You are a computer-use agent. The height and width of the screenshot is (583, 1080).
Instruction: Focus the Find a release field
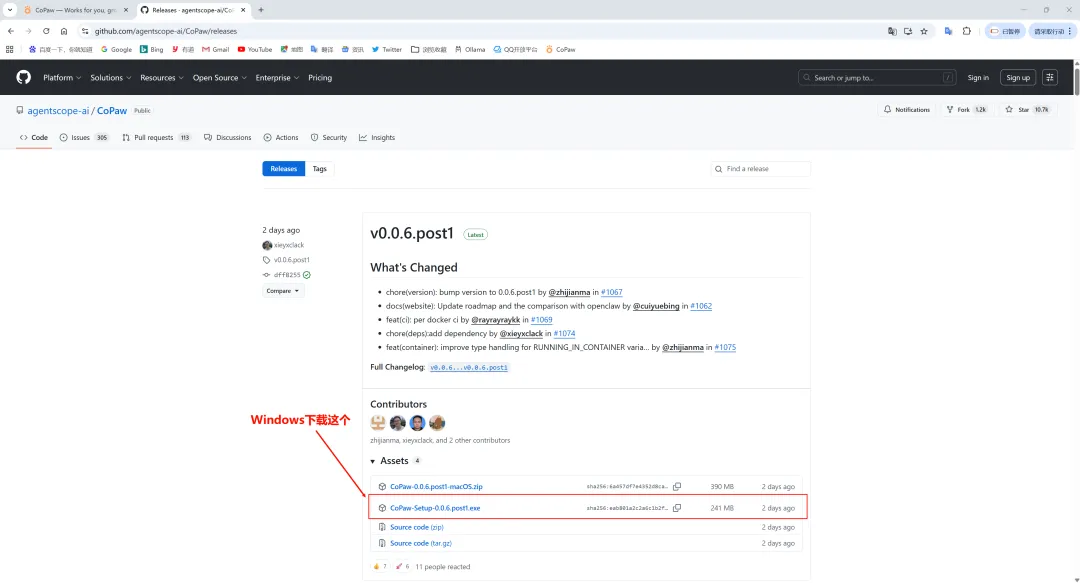click(760, 169)
